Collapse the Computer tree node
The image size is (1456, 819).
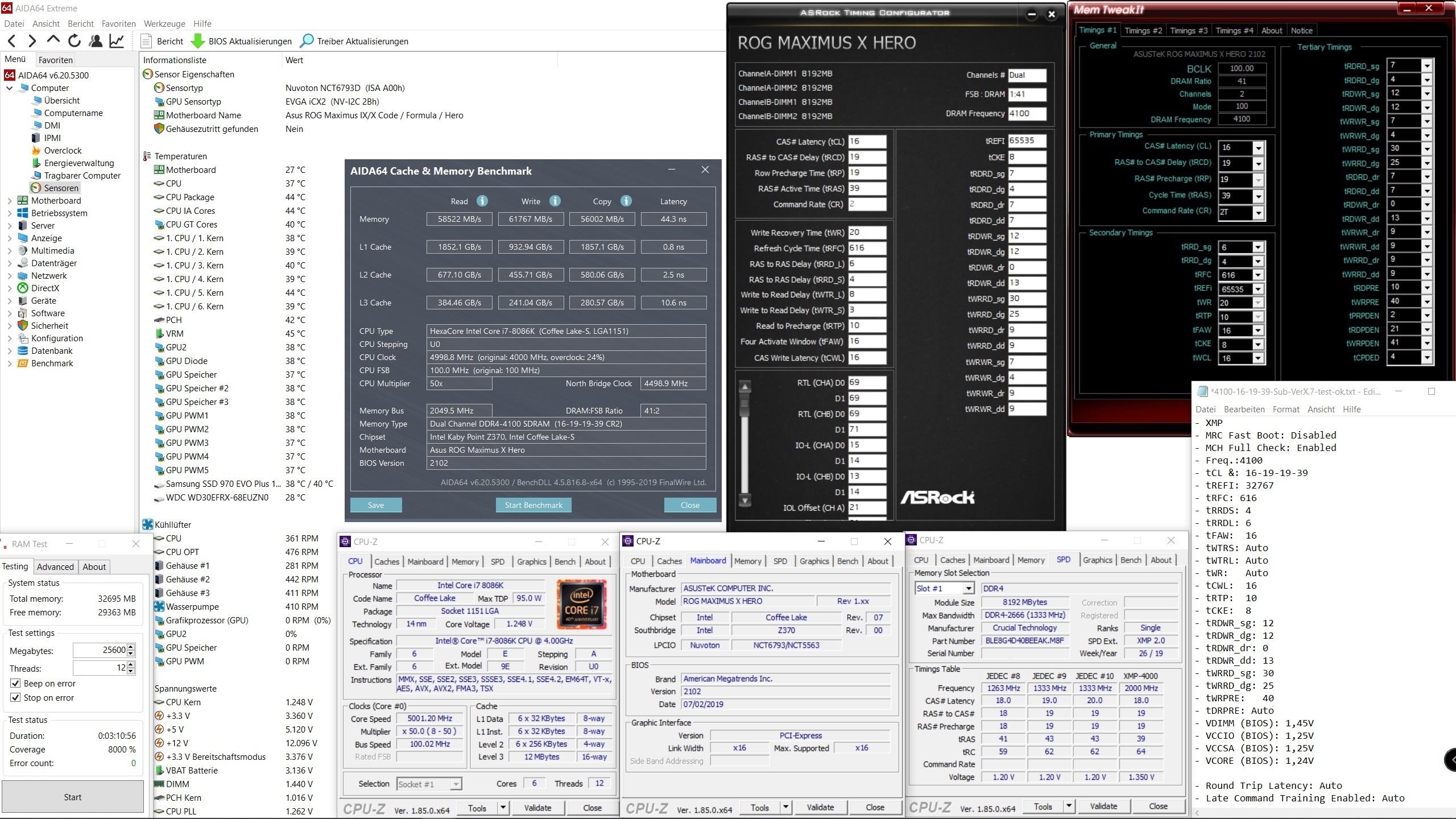click(x=9, y=88)
